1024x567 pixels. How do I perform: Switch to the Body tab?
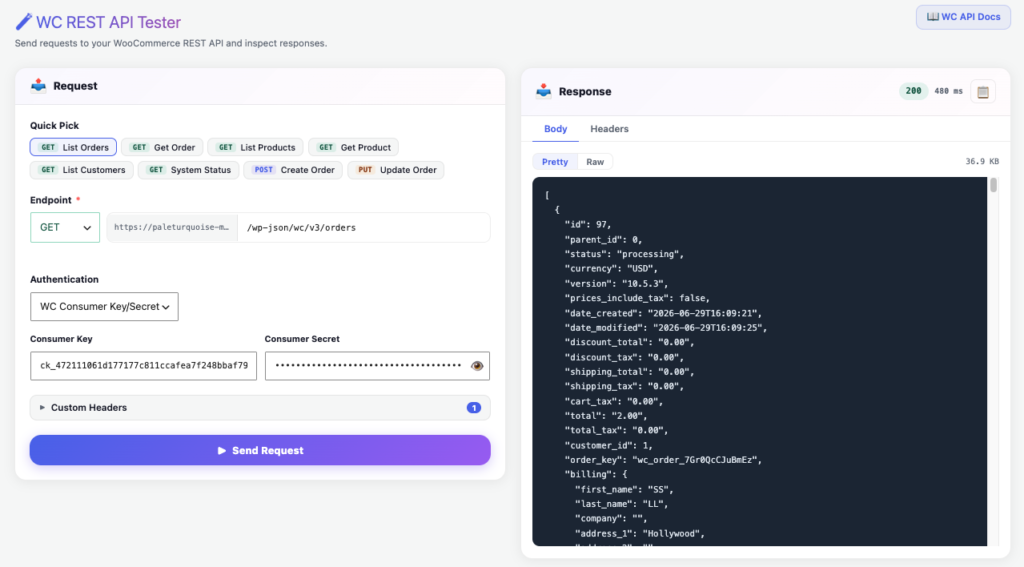point(556,129)
